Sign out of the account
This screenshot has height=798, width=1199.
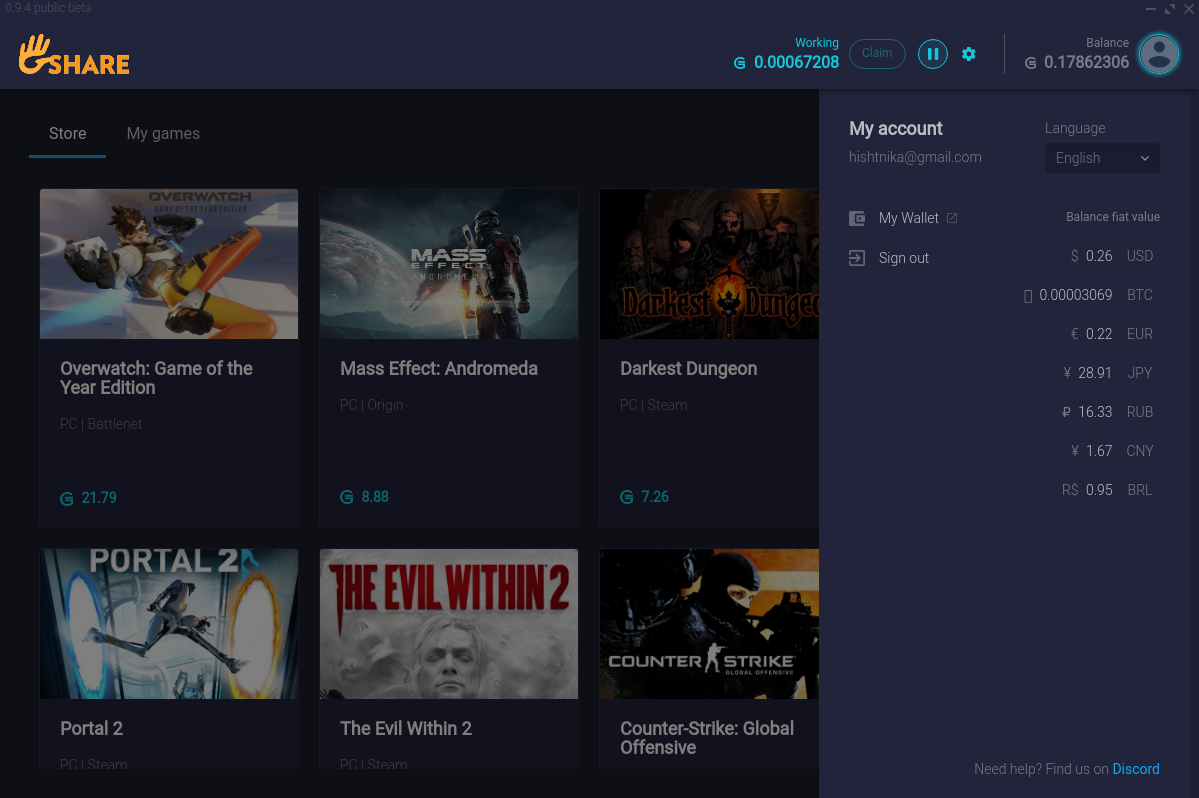pyautogui.click(x=904, y=258)
